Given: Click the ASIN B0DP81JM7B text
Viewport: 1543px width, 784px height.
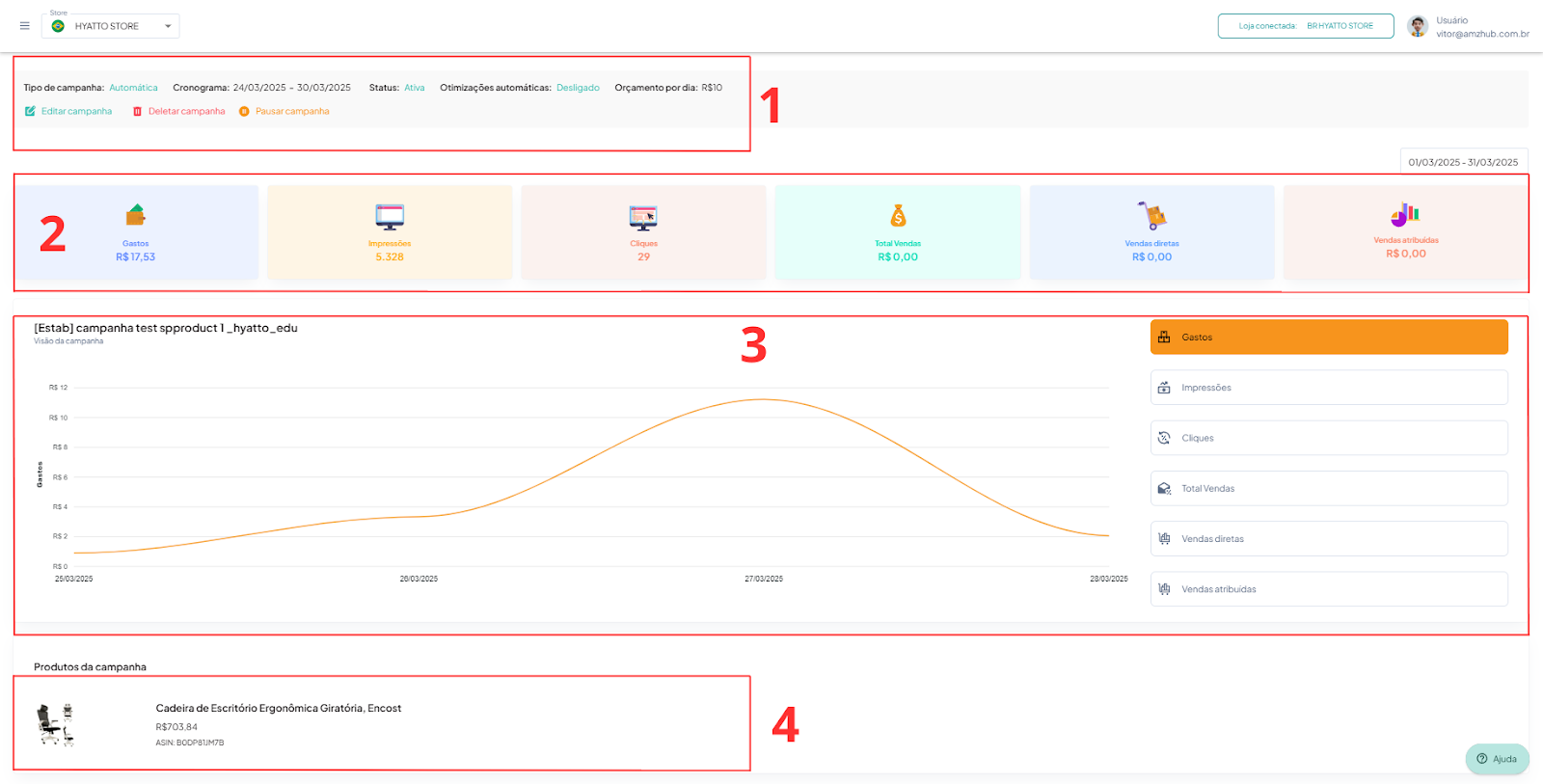Looking at the screenshot, I should point(190,743).
